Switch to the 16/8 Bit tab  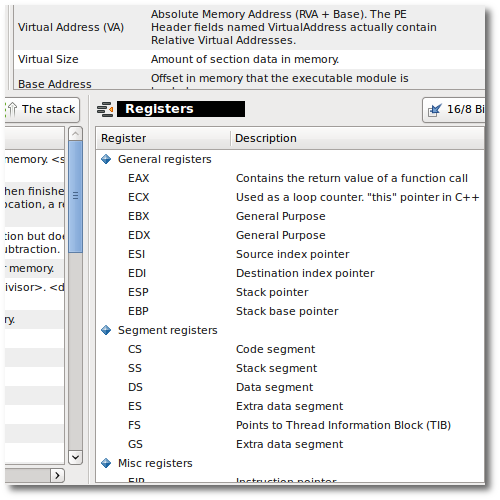(x=454, y=110)
